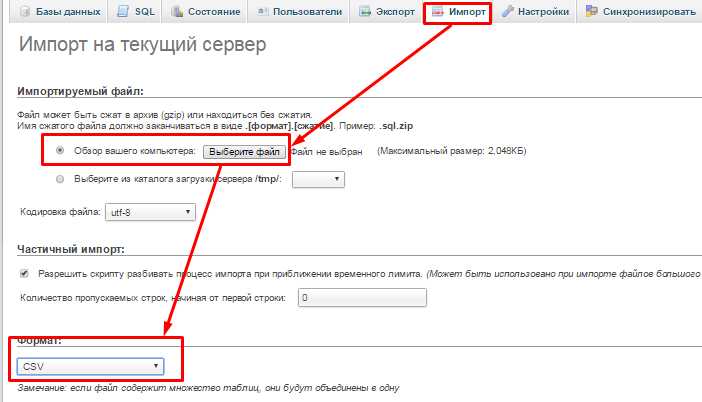Click the Пользователи tab icon
Screen dimensions: 702x402
(x=262, y=11)
